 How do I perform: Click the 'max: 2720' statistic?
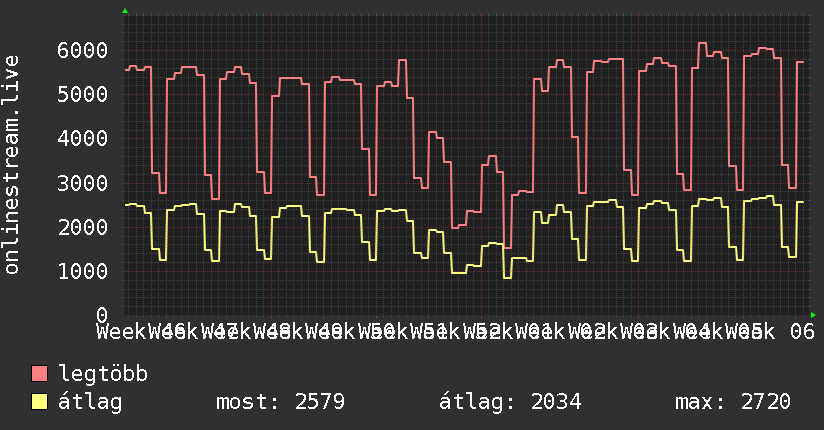tap(733, 402)
